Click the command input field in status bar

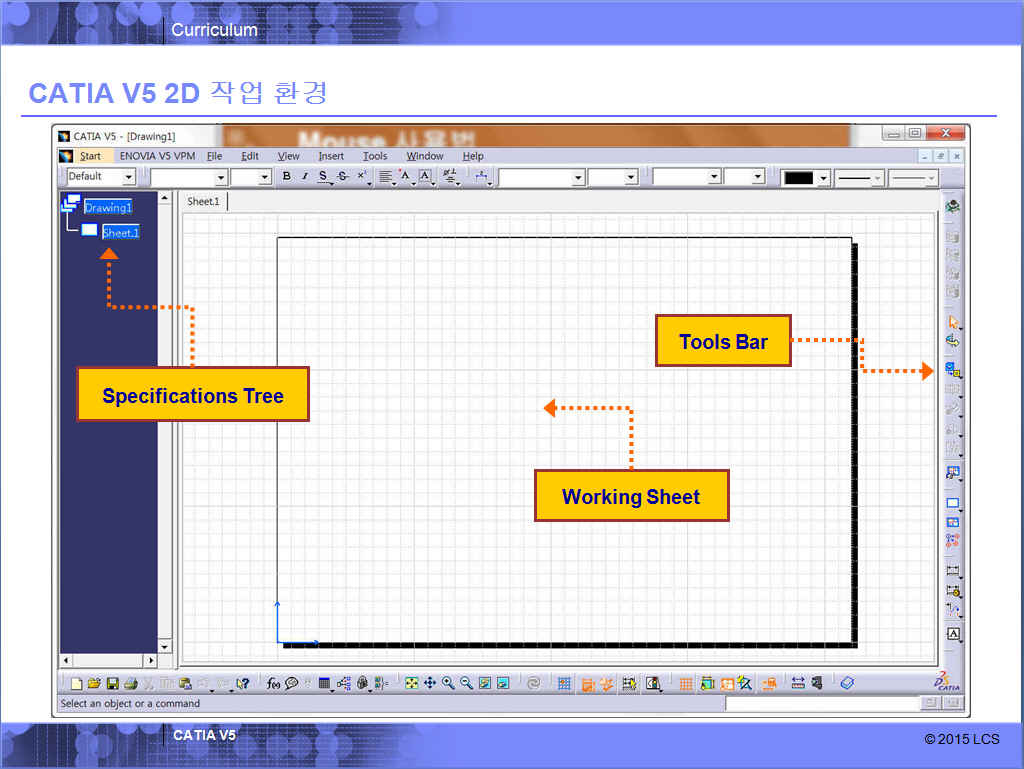(x=820, y=704)
